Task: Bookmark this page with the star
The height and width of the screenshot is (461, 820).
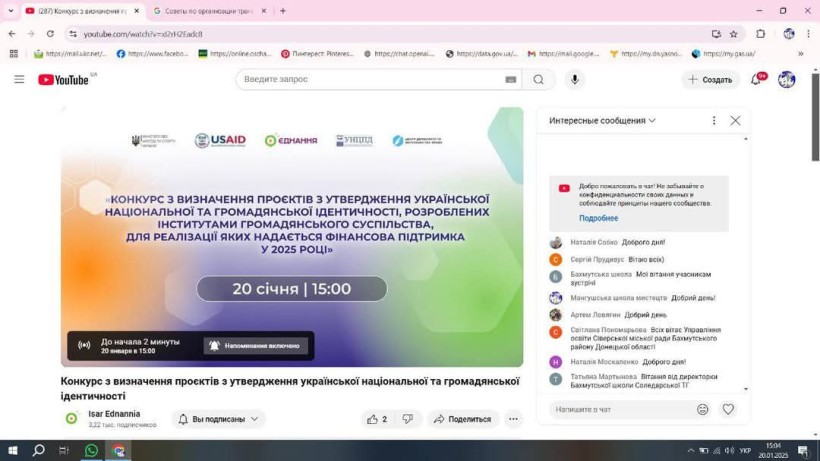Action: pos(734,34)
